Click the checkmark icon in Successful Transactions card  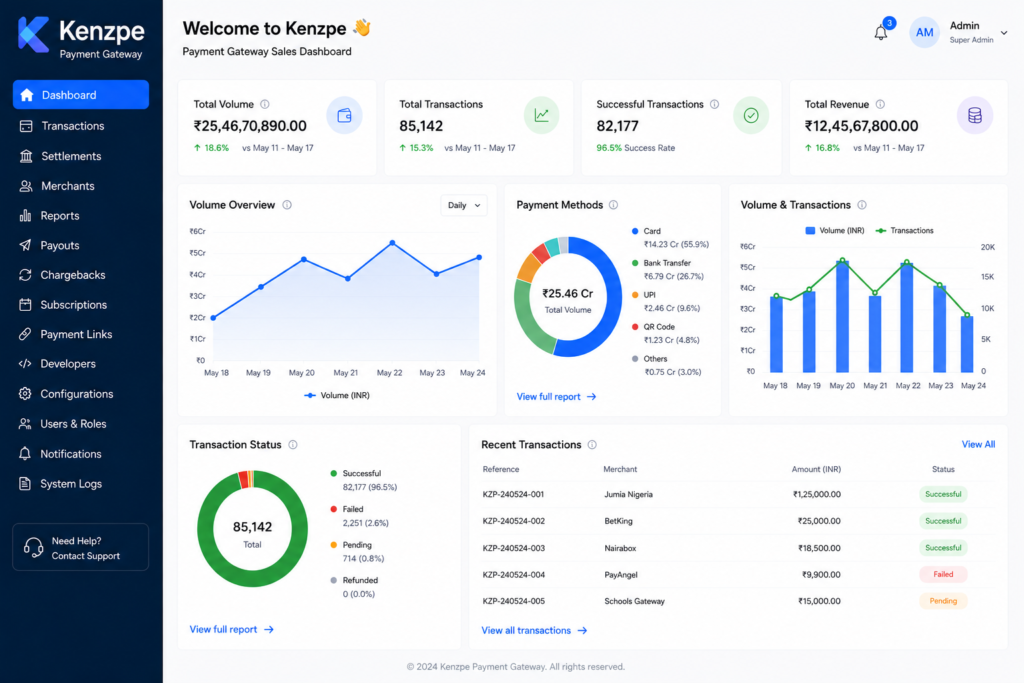[751, 116]
